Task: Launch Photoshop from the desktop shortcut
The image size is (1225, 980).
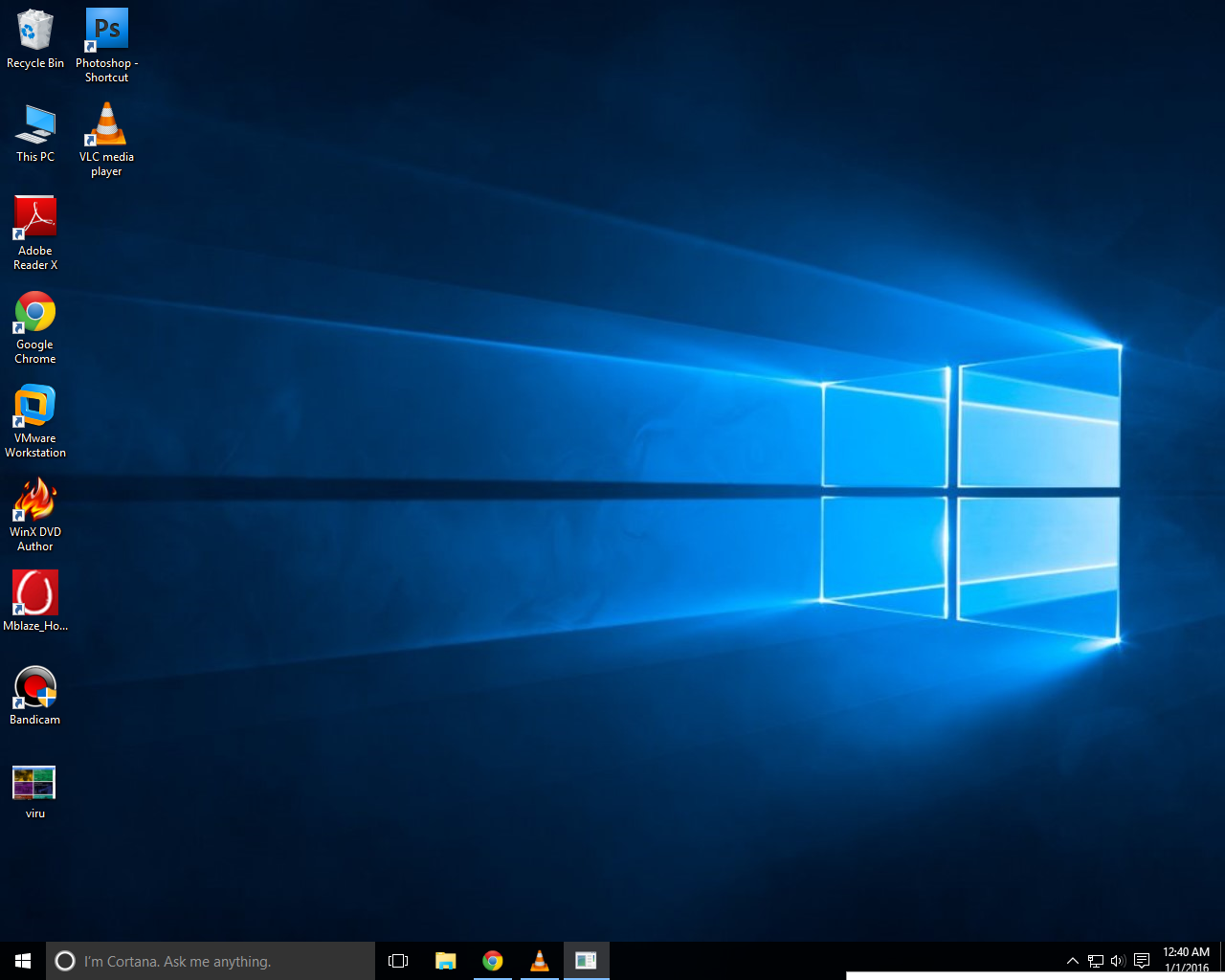Action: click(x=106, y=29)
